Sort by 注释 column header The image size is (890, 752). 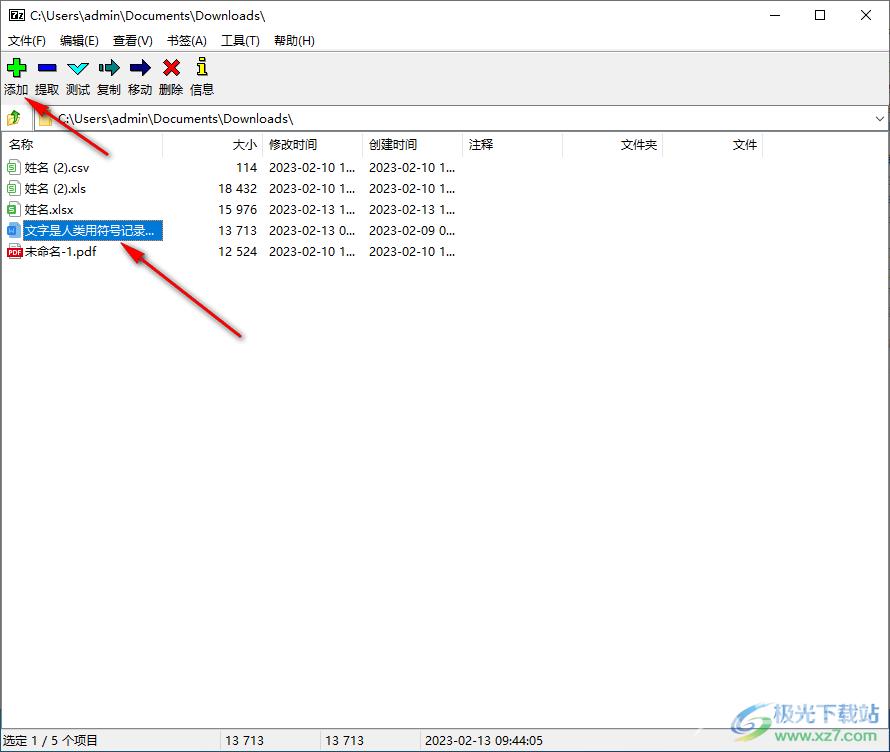pyautogui.click(x=513, y=145)
